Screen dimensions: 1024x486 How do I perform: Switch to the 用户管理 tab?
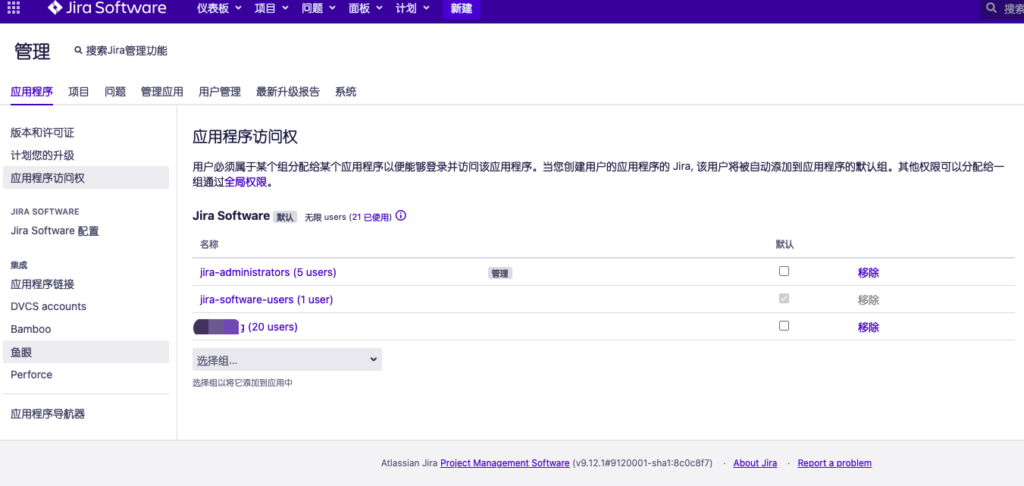point(219,92)
